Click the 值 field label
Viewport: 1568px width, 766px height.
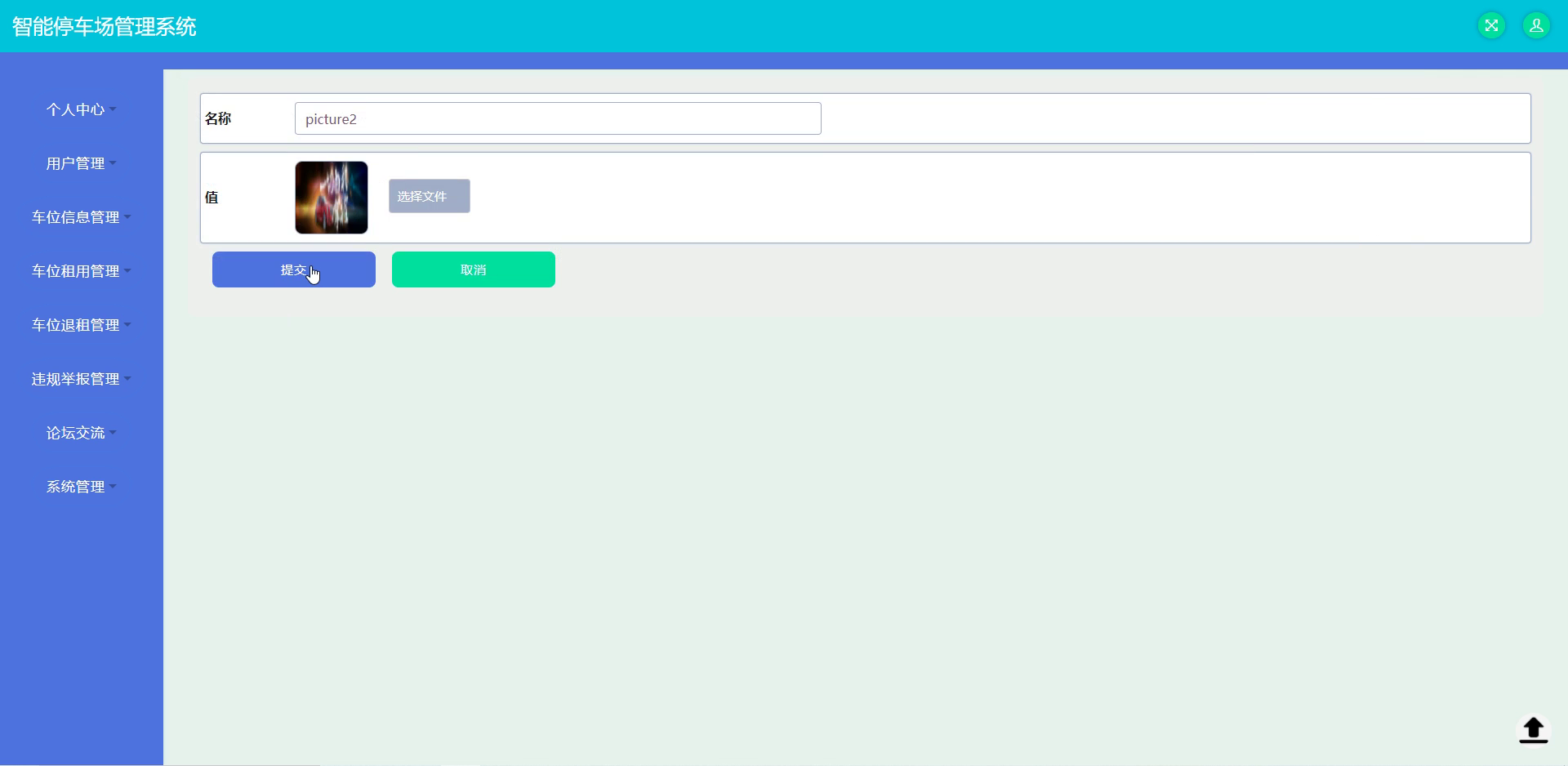212,198
